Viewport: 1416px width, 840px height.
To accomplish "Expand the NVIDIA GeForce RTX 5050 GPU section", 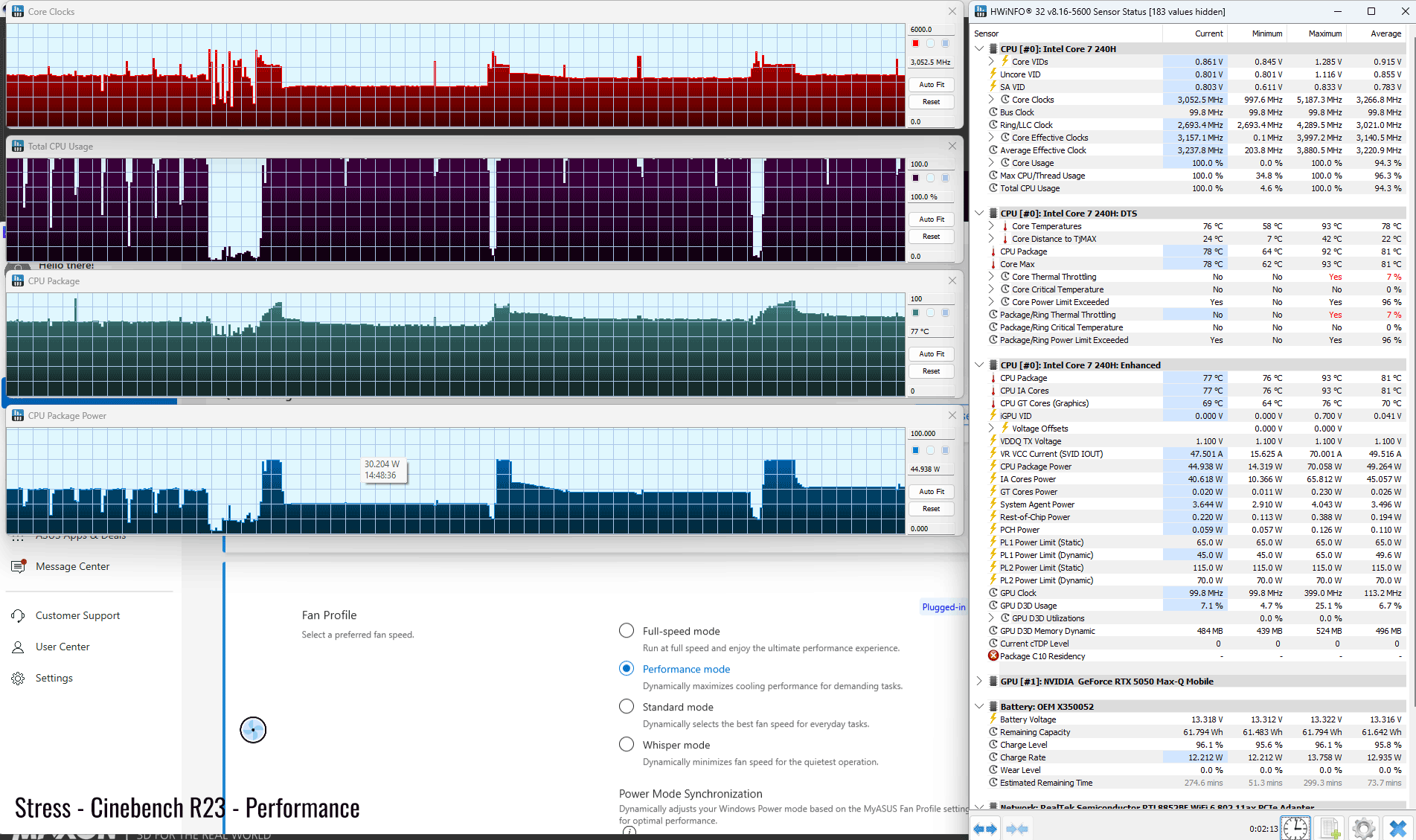I will [x=979, y=682].
